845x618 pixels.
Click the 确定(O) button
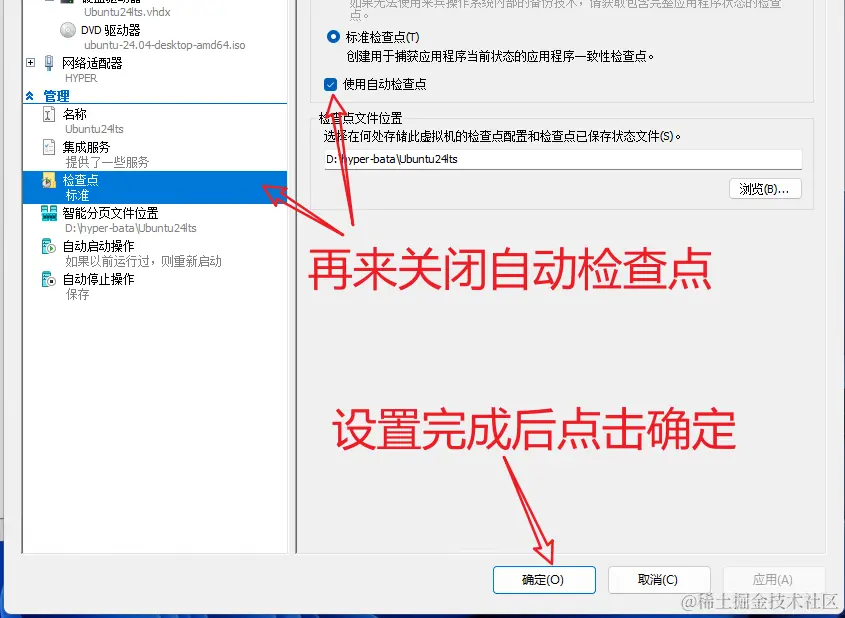point(544,580)
